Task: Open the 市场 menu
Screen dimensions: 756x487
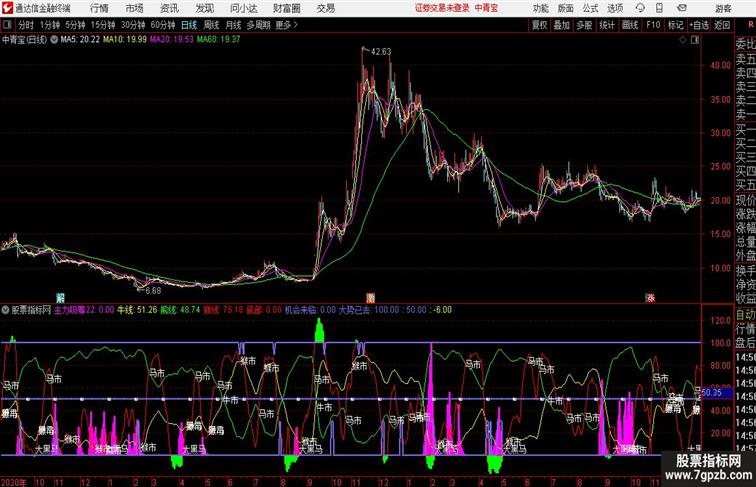Action: pyautogui.click(x=134, y=8)
